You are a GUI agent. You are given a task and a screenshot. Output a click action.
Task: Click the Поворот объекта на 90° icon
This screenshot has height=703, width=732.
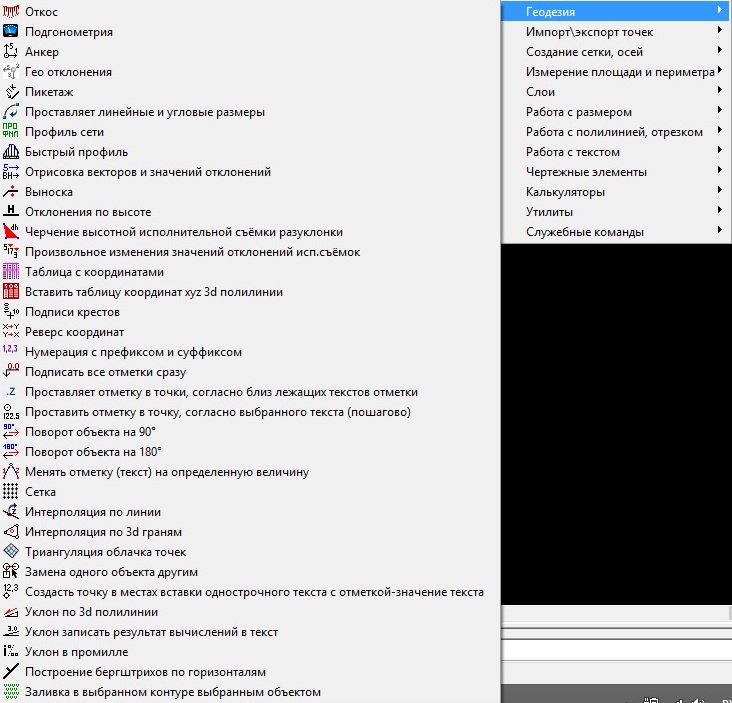coord(11,432)
